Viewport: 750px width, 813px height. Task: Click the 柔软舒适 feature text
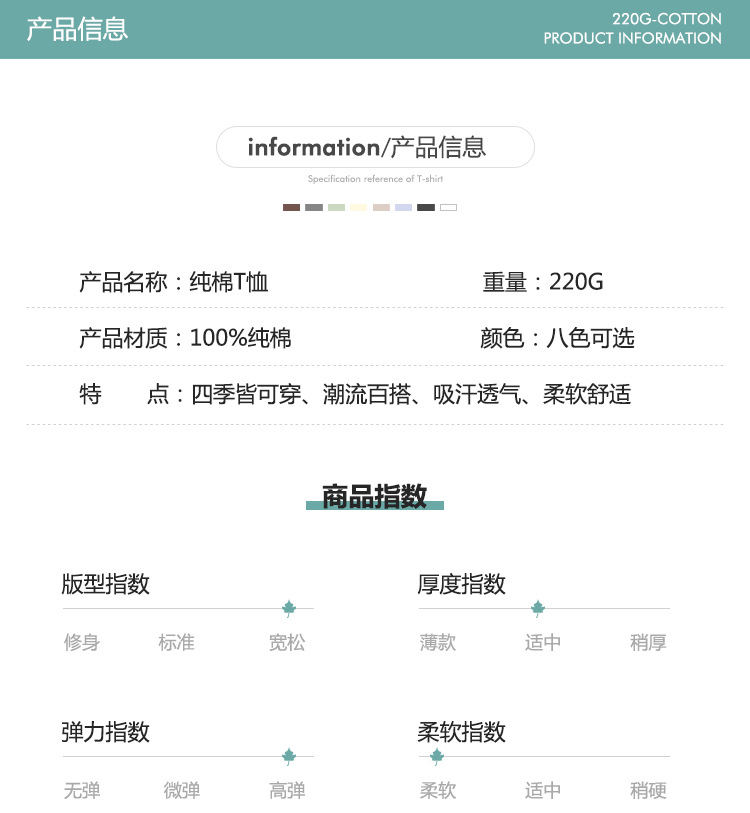[x=587, y=394]
